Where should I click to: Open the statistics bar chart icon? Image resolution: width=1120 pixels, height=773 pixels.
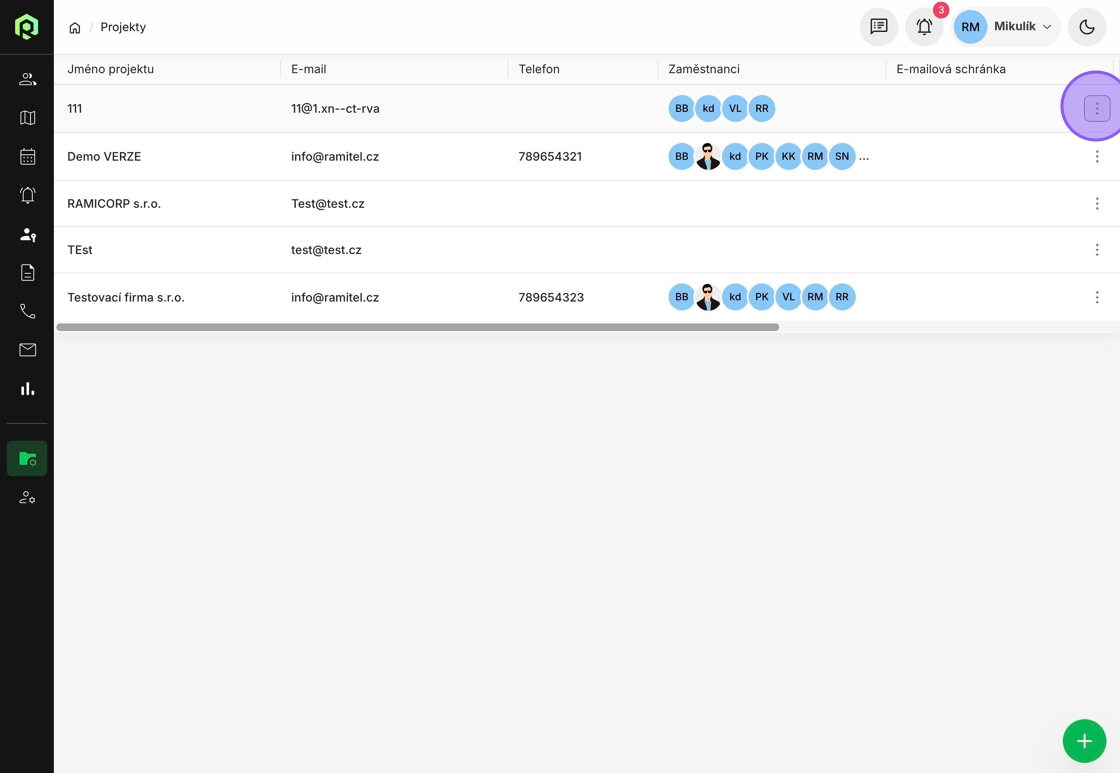[x=27, y=389]
